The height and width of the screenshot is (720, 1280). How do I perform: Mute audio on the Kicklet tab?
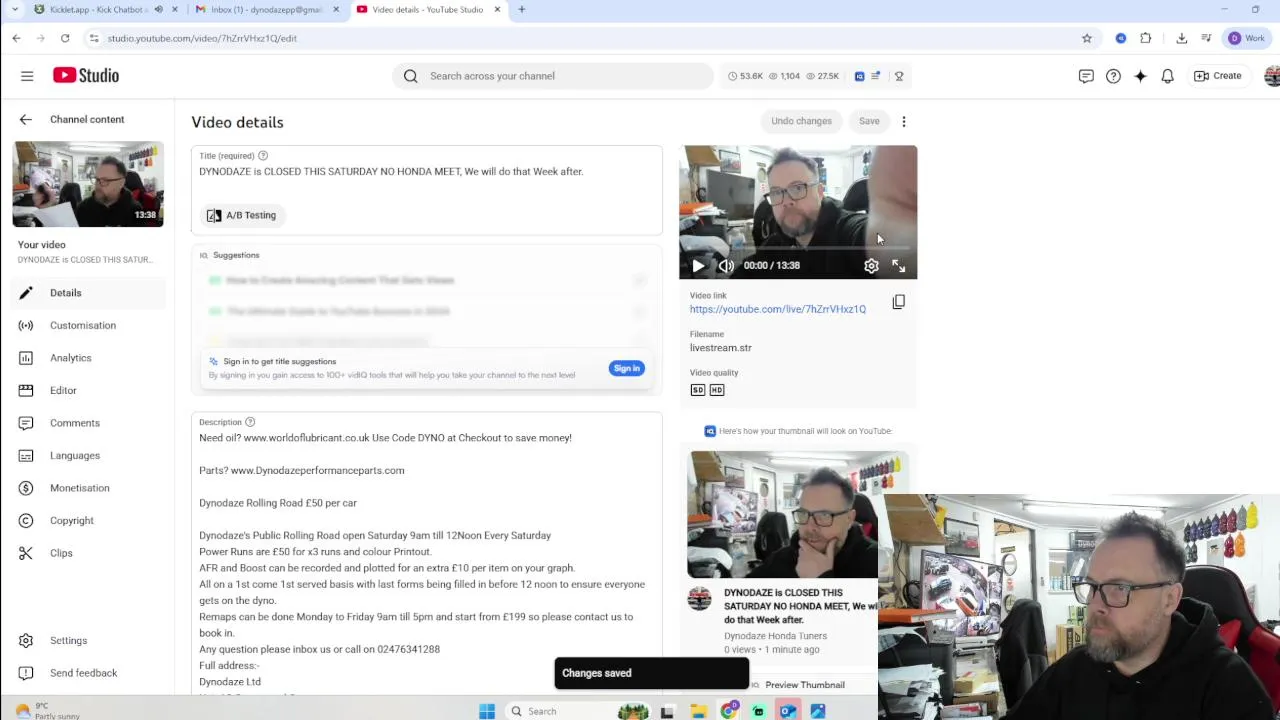(x=158, y=10)
